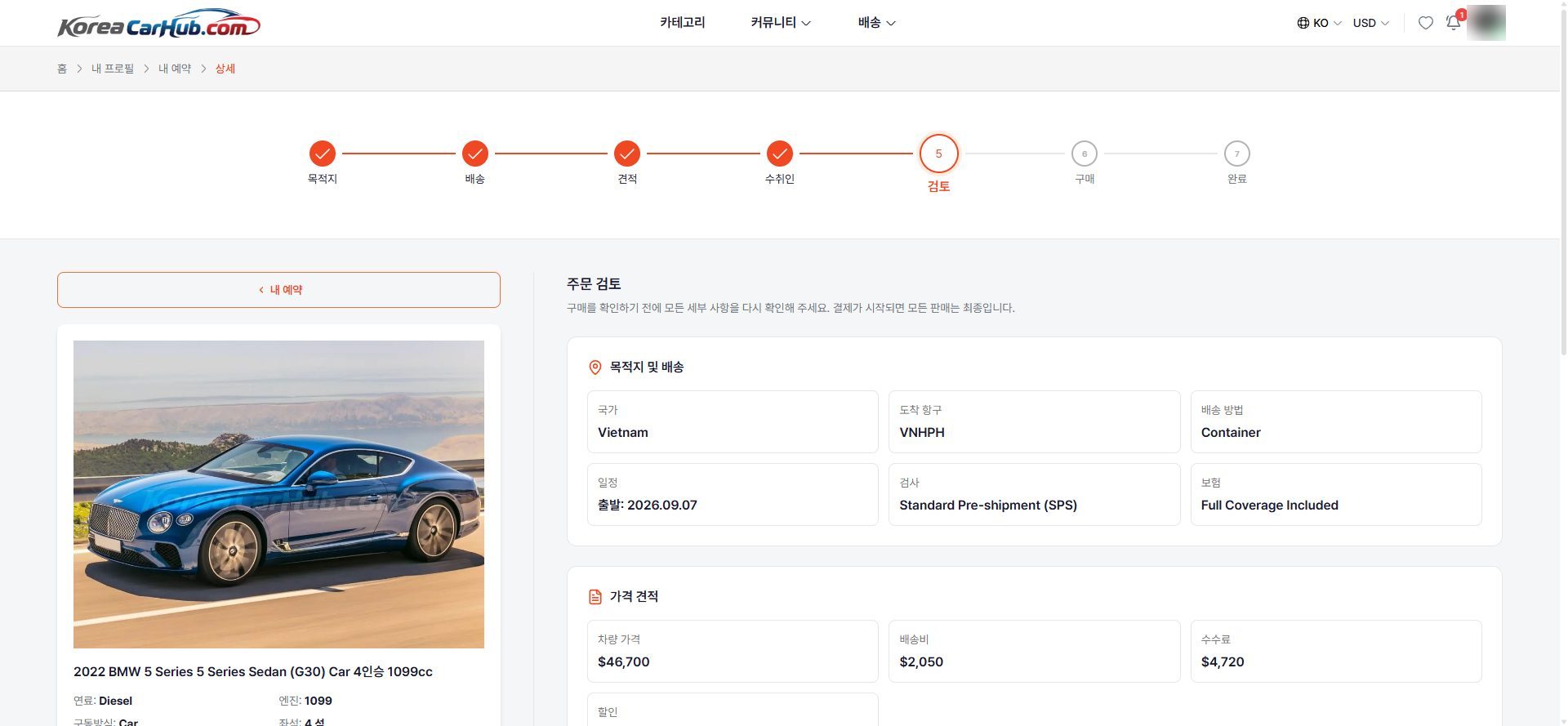Click the document icon beside 가격 견적

[595, 597]
